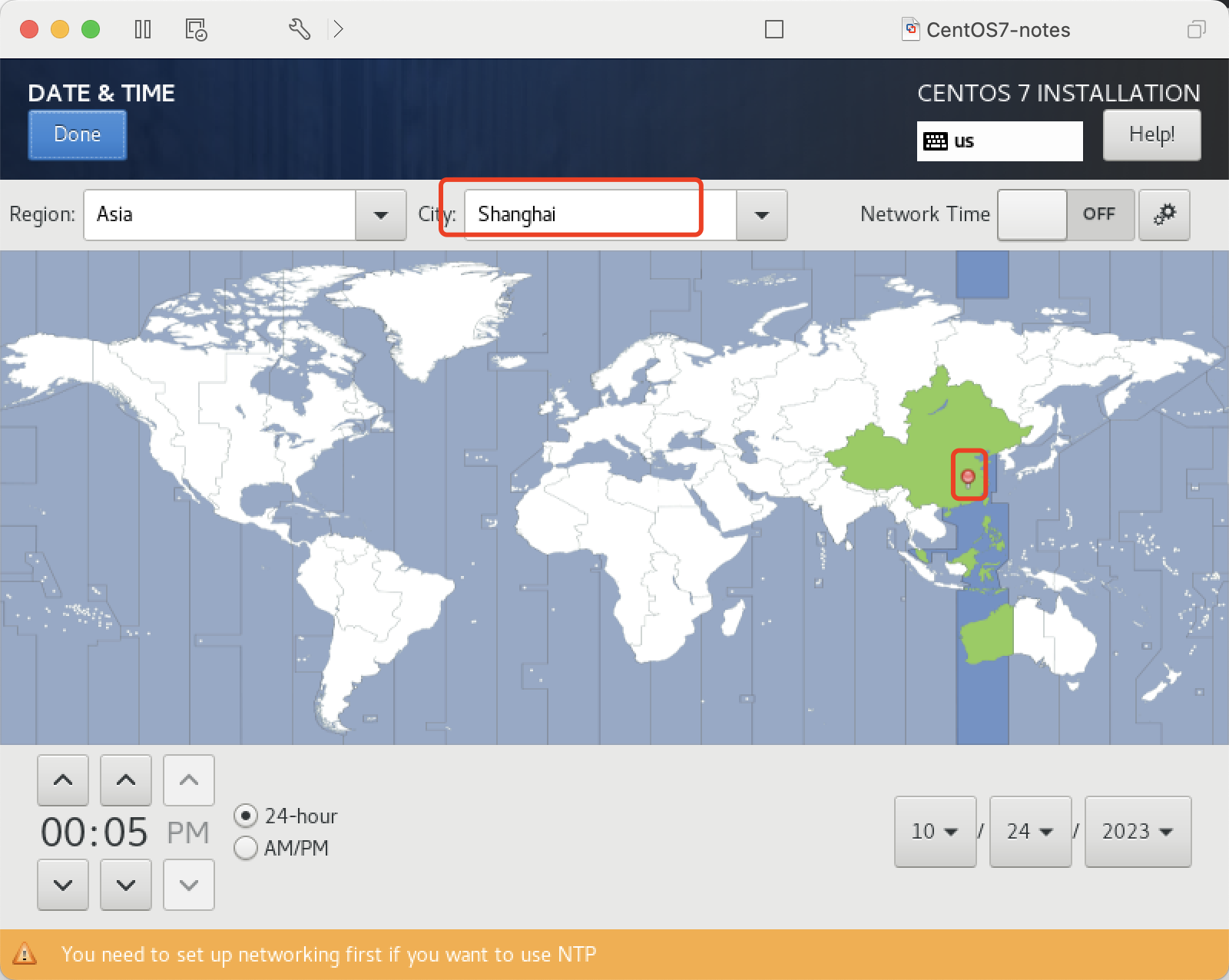The height and width of the screenshot is (980, 1229).
Task: Increase the minutes value
Action: (126, 780)
